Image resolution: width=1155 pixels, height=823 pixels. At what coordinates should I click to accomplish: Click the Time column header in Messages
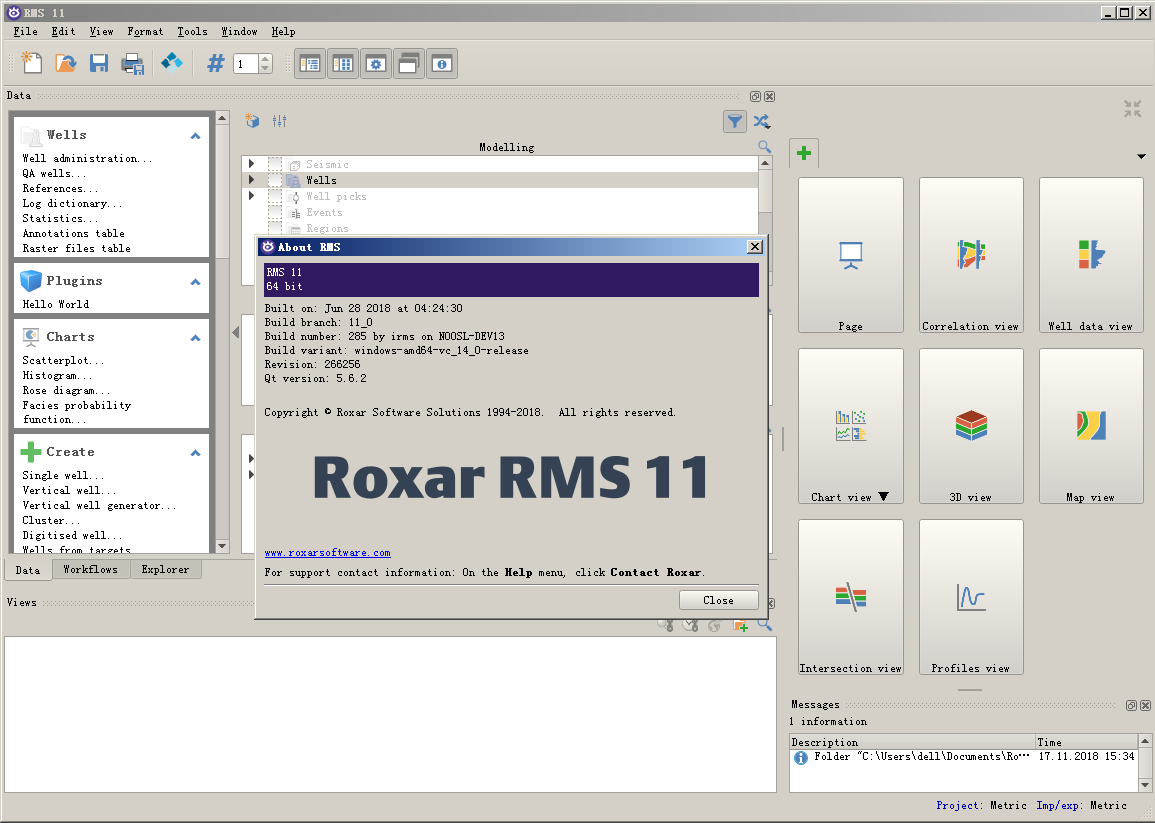pyautogui.click(x=1086, y=742)
